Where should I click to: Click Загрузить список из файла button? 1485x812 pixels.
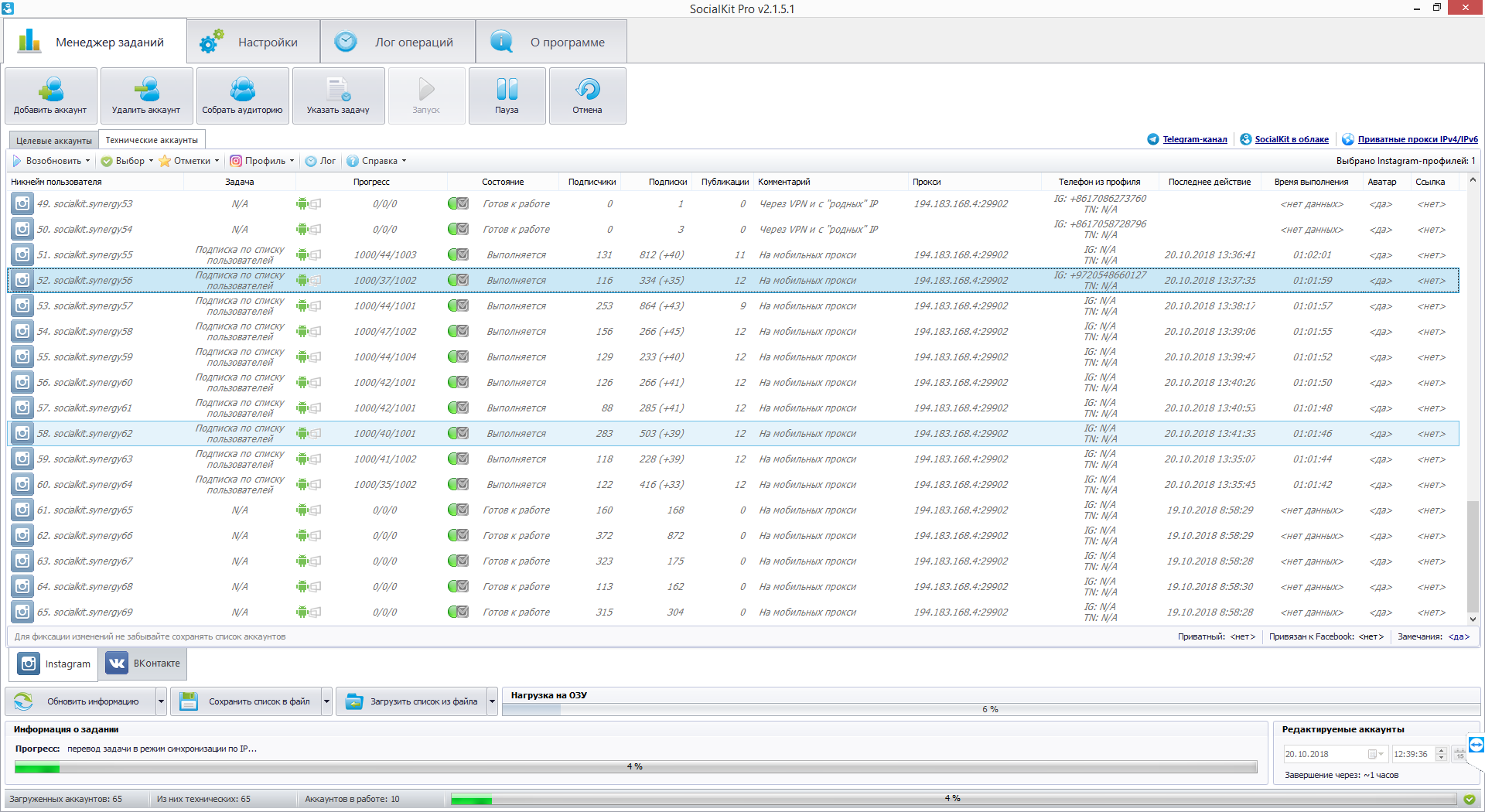pyautogui.click(x=411, y=702)
